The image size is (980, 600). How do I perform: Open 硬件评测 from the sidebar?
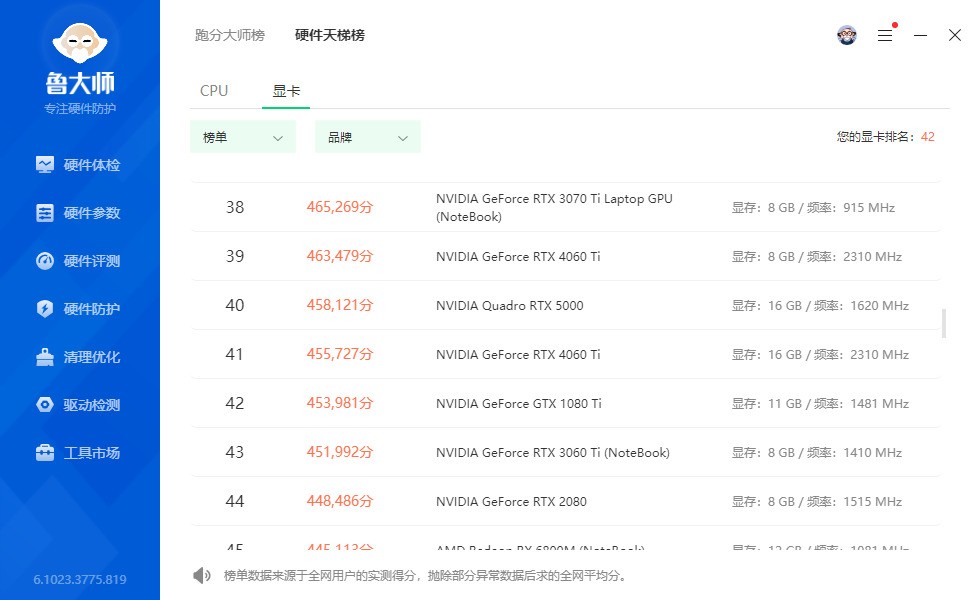pyautogui.click(x=78, y=261)
